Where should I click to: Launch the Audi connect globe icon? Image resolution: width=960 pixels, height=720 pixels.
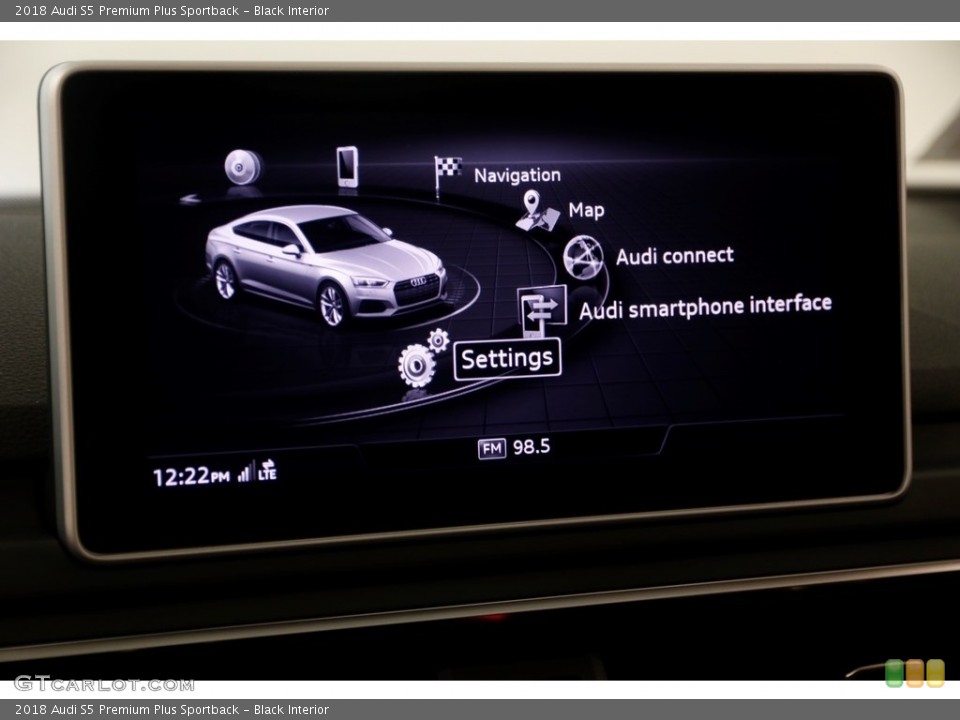pyautogui.click(x=583, y=257)
